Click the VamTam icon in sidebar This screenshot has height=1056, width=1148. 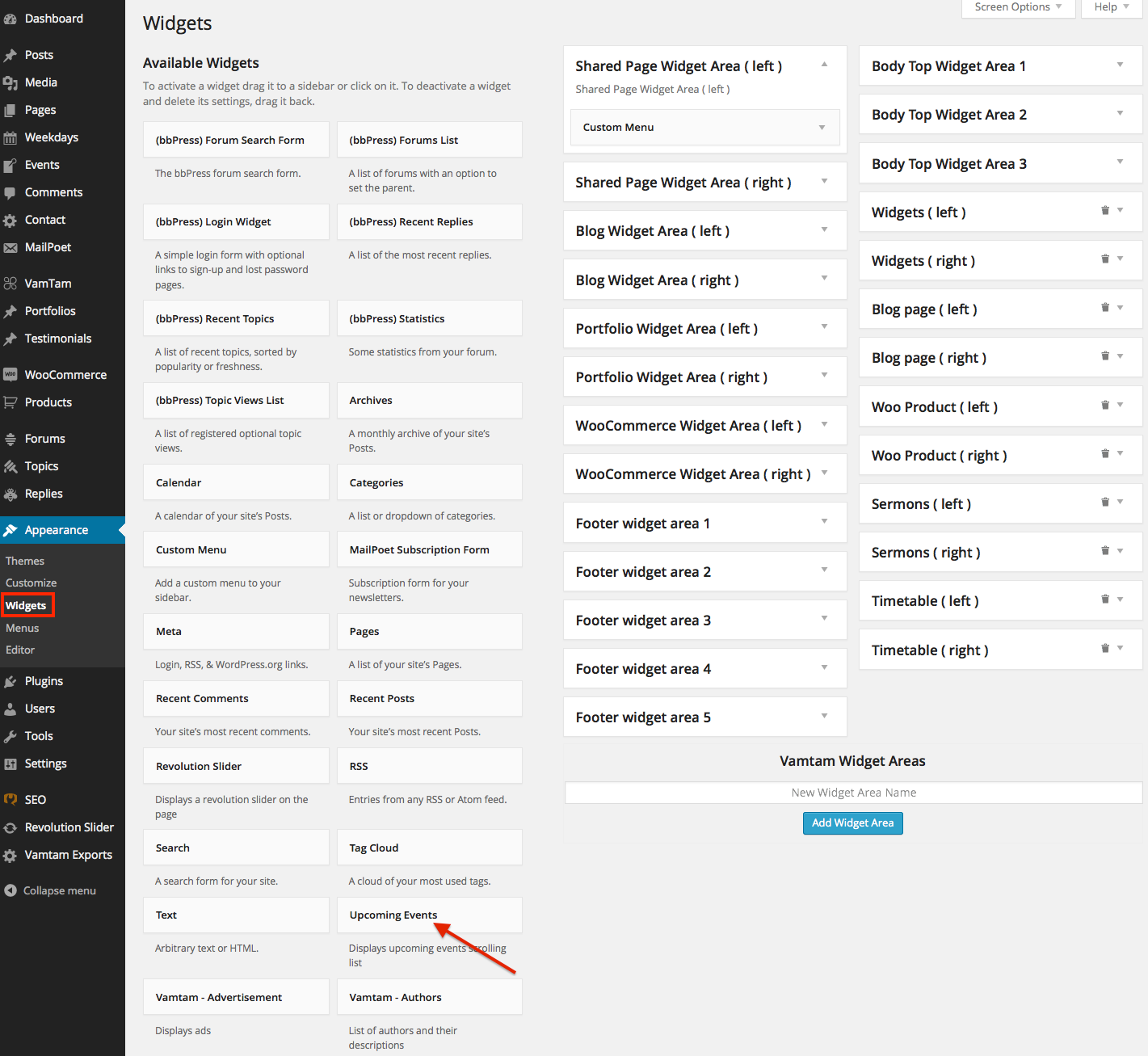[x=11, y=284]
